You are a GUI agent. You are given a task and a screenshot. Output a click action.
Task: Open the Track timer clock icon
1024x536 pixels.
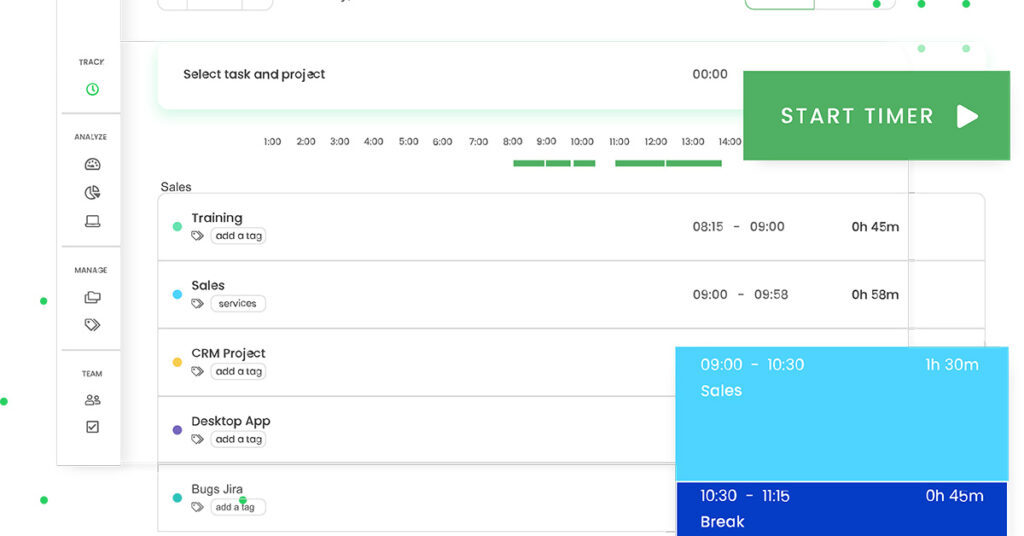[92, 89]
